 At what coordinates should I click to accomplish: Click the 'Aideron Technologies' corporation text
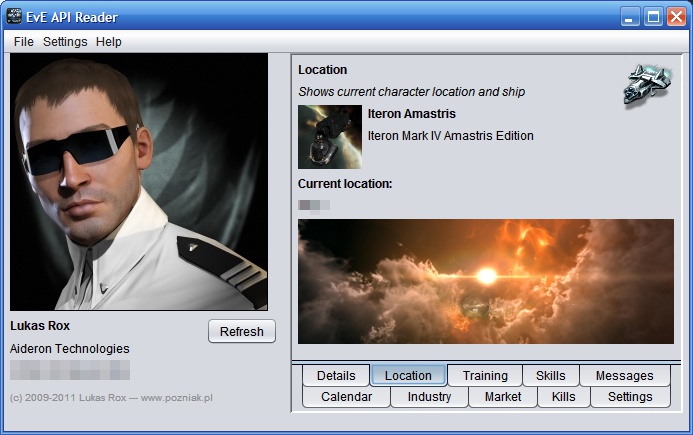click(x=69, y=349)
